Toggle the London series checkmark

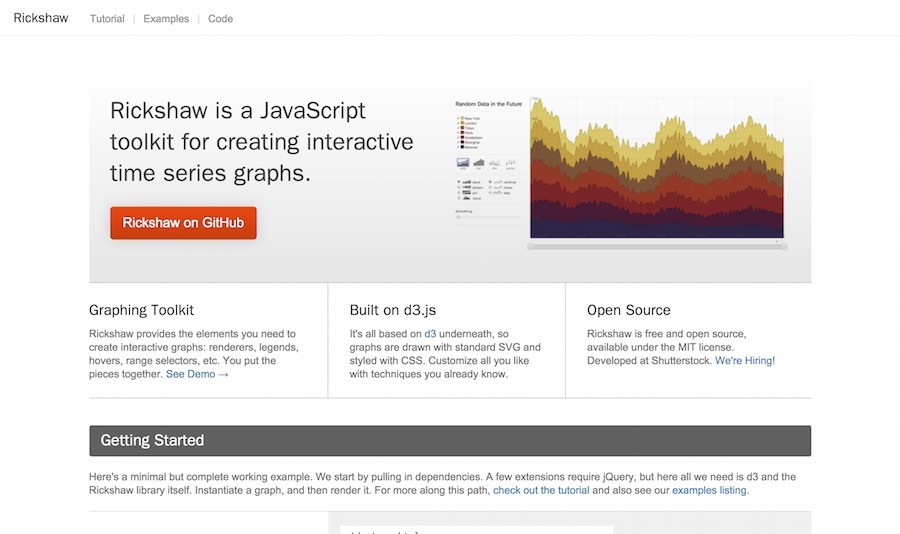tap(458, 123)
